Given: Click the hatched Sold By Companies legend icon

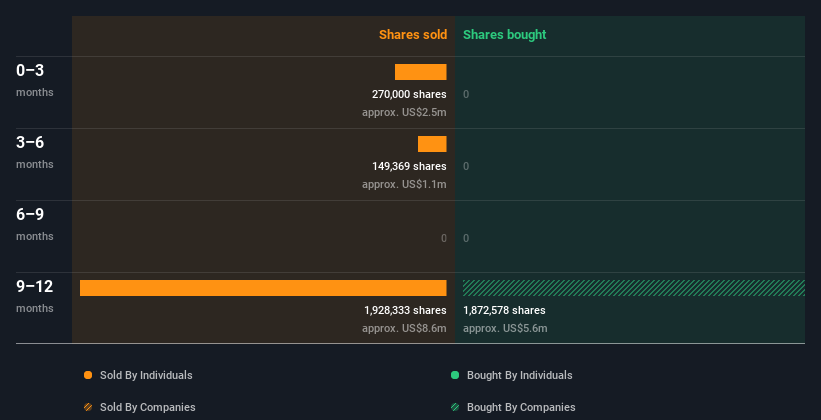Looking at the screenshot, I should click(x=88, y=407).
